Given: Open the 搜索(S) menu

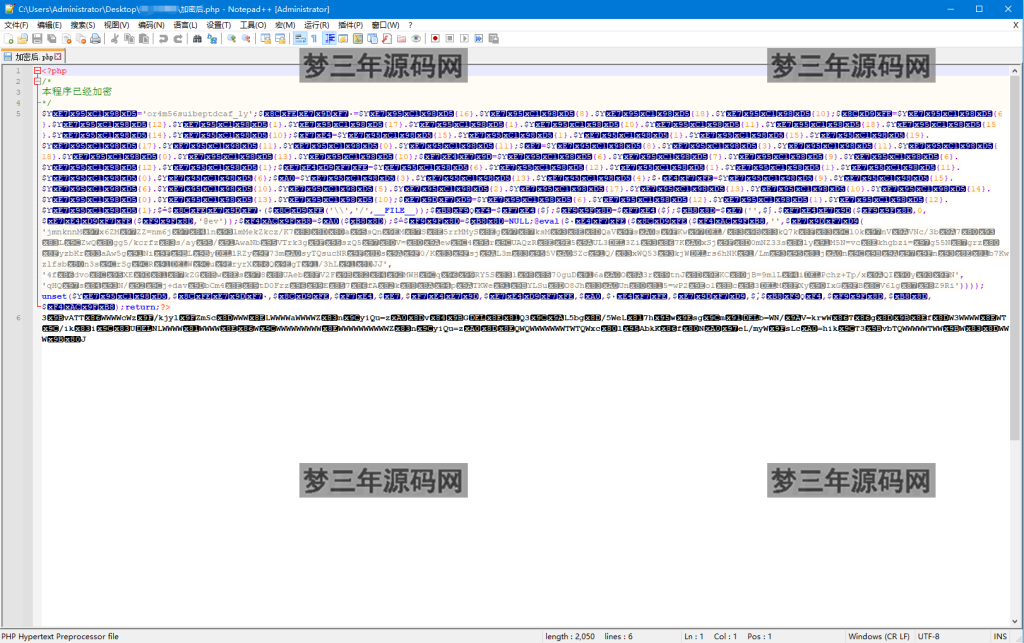Looking at the screenshot, I should click(83, 25).
